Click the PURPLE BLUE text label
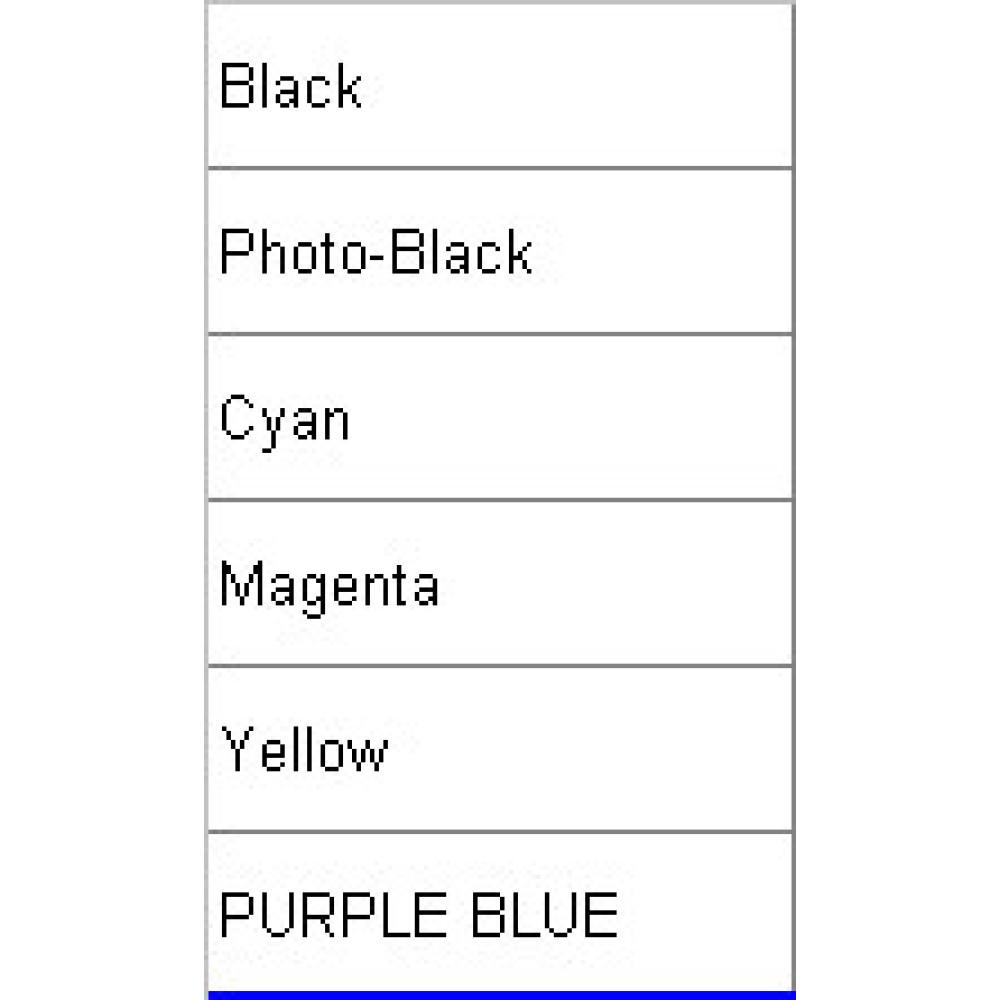This screenshot has width=1000, height=1000. click(x=418, y=915)
